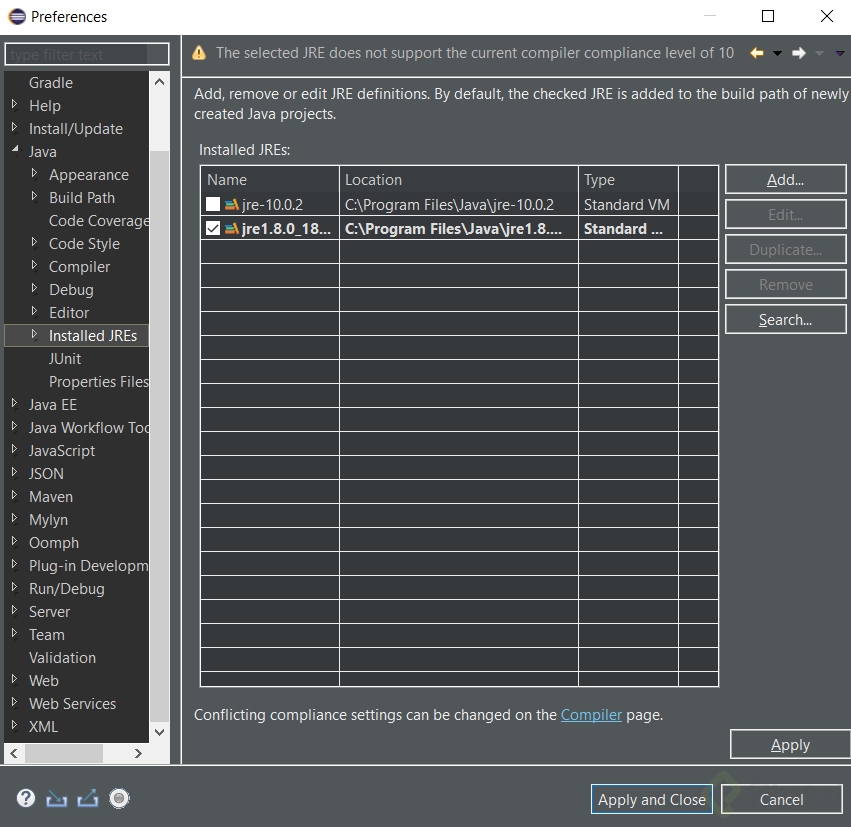This screenshot has height=827, width=851.
Task: Expand the Editor node under Java
Action: [x=35, y=311]
